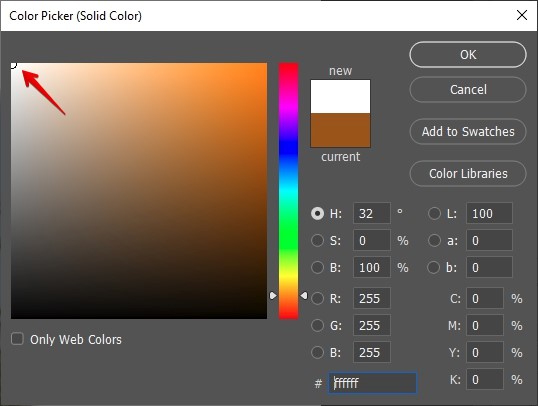Close the Color Picker dialog
The width and height of the screenshot is (538, 406).
522,15
